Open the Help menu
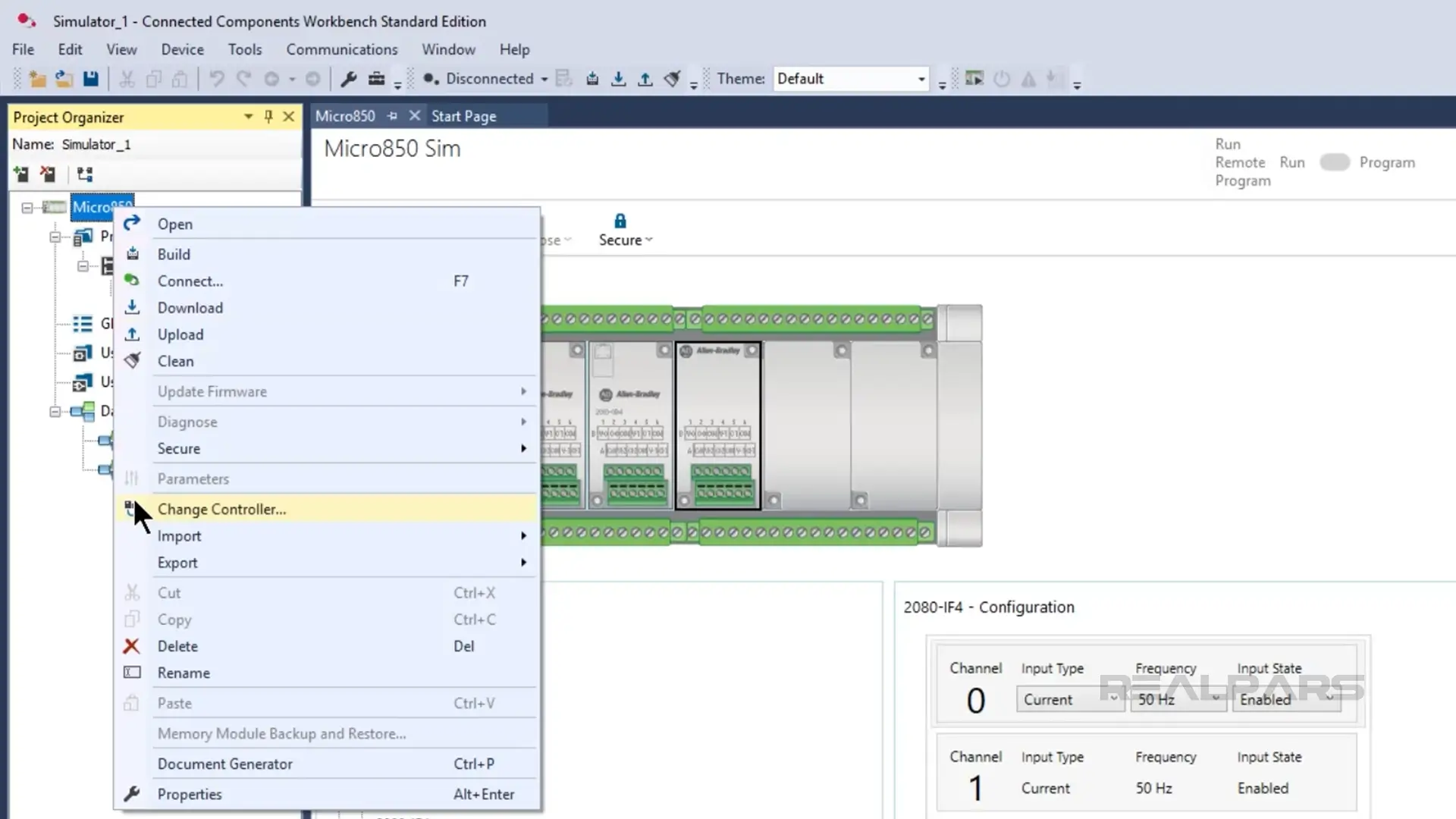1456x819 pixels. 514,49
